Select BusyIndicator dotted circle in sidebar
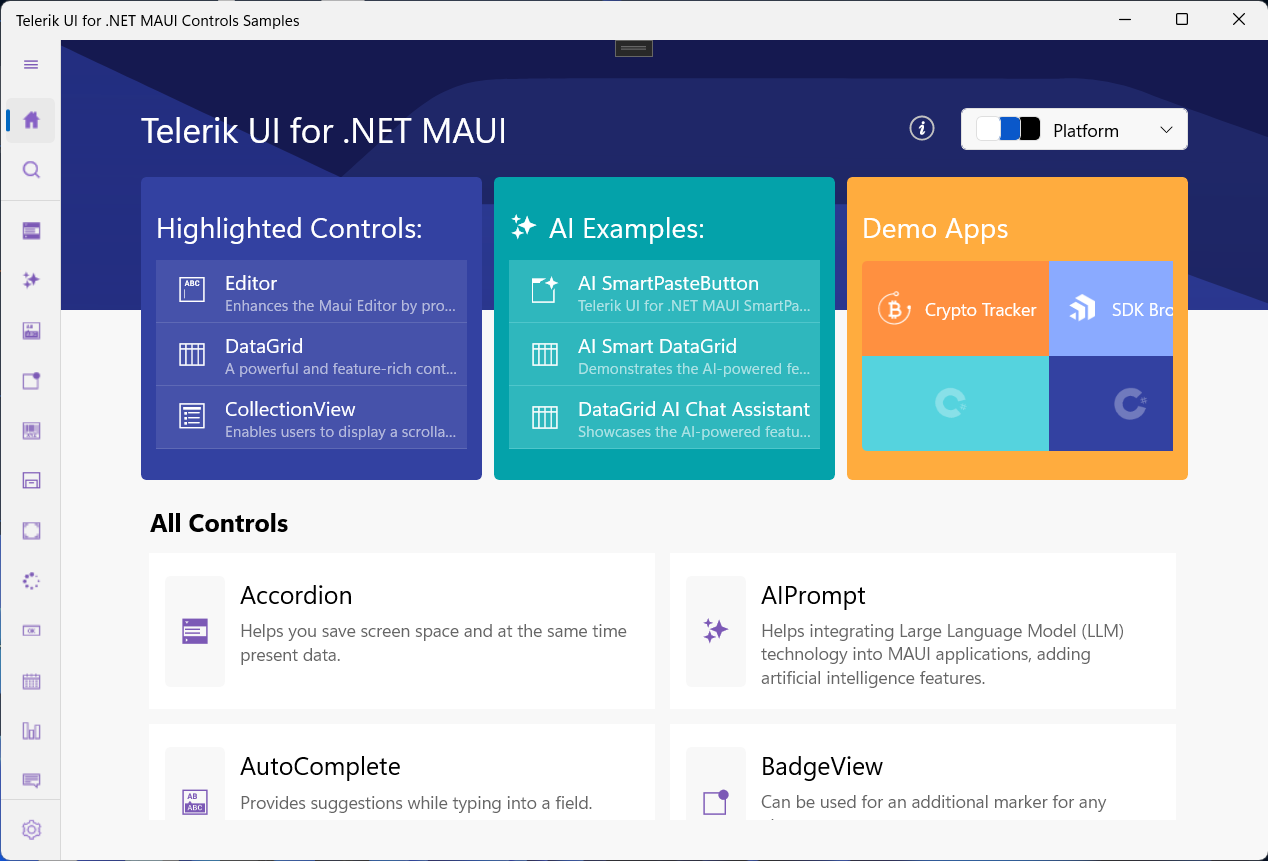 31,581
